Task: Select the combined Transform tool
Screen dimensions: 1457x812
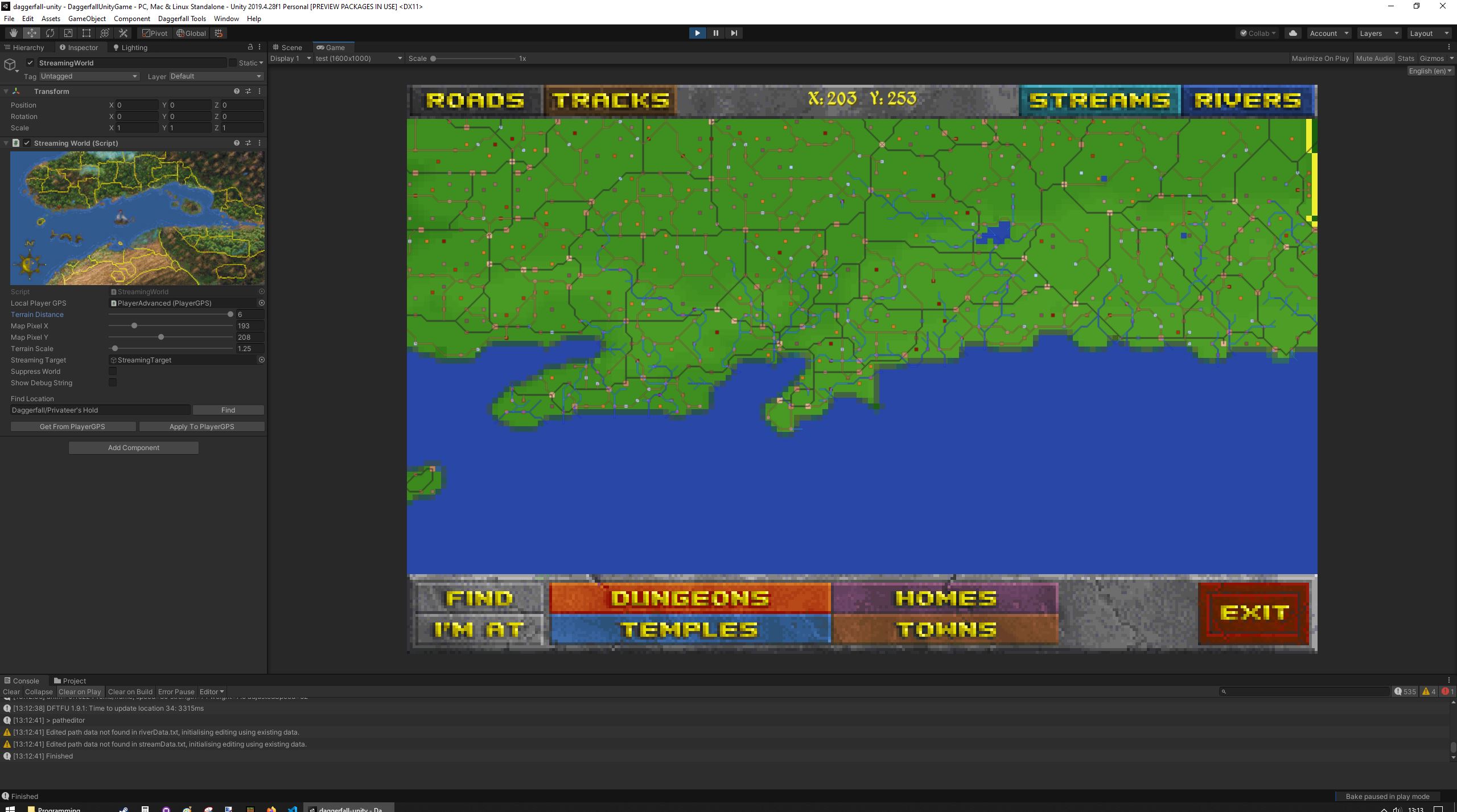Action: (105, 33)
